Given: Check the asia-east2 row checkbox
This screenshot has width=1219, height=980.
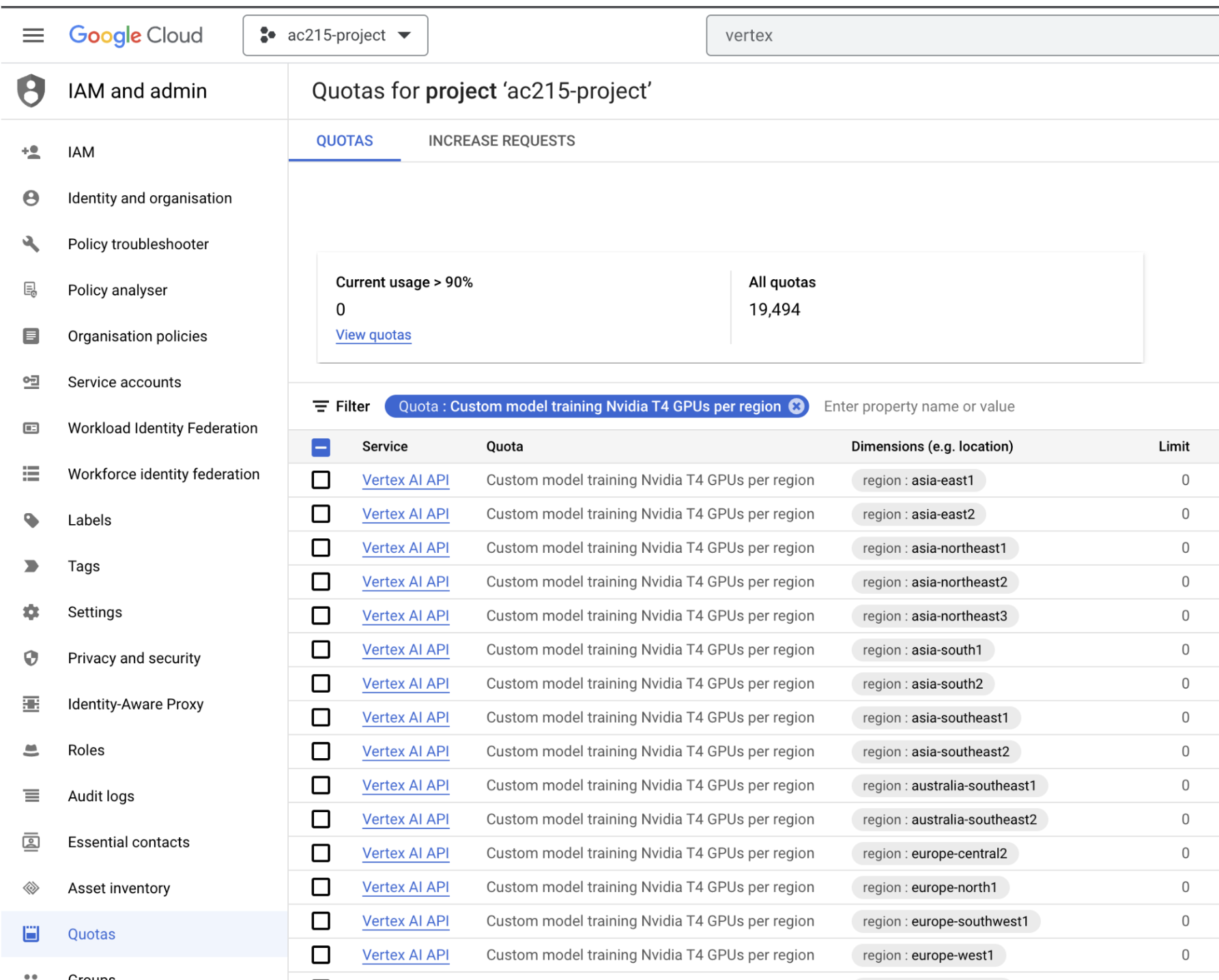Looking at the screenshot, I should [321, 514].
